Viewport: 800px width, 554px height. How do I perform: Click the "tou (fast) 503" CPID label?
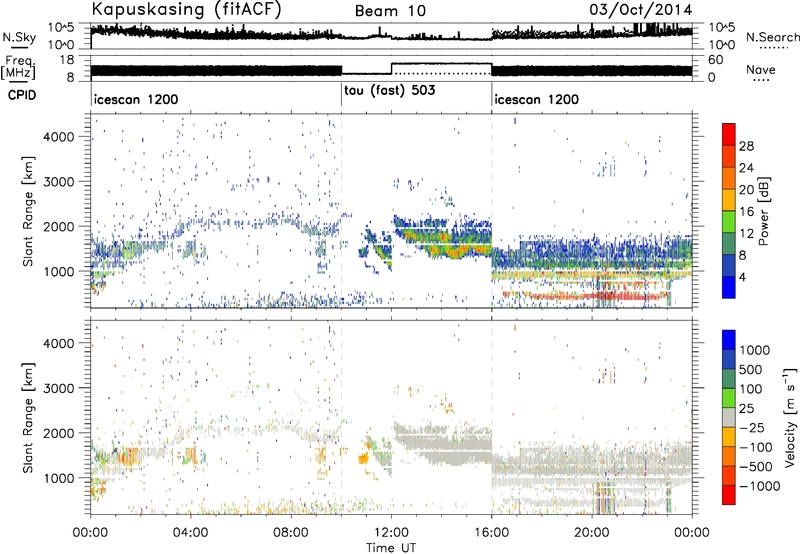coord(390,91)
